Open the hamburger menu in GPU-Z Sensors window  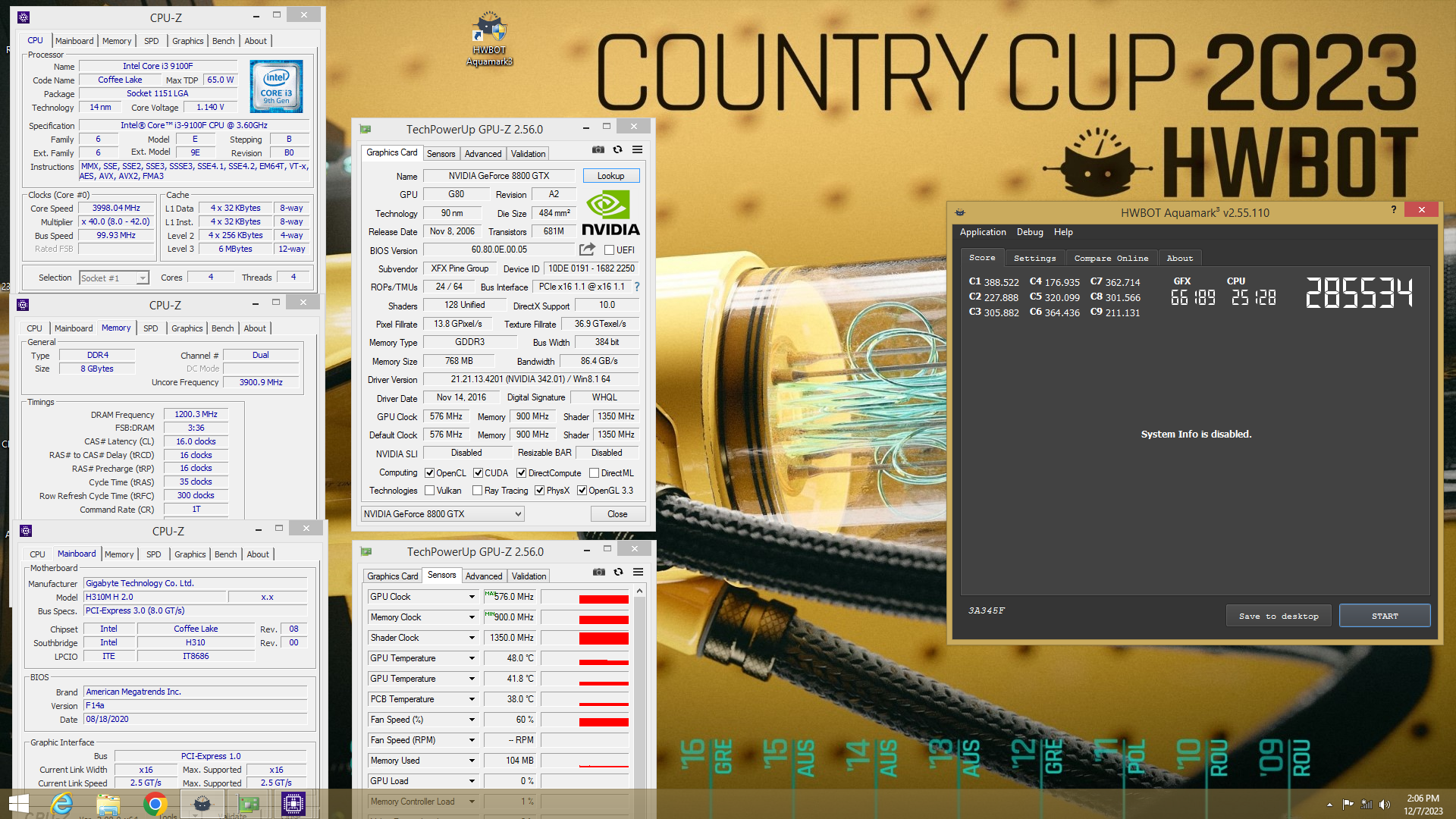click(639, 573)
